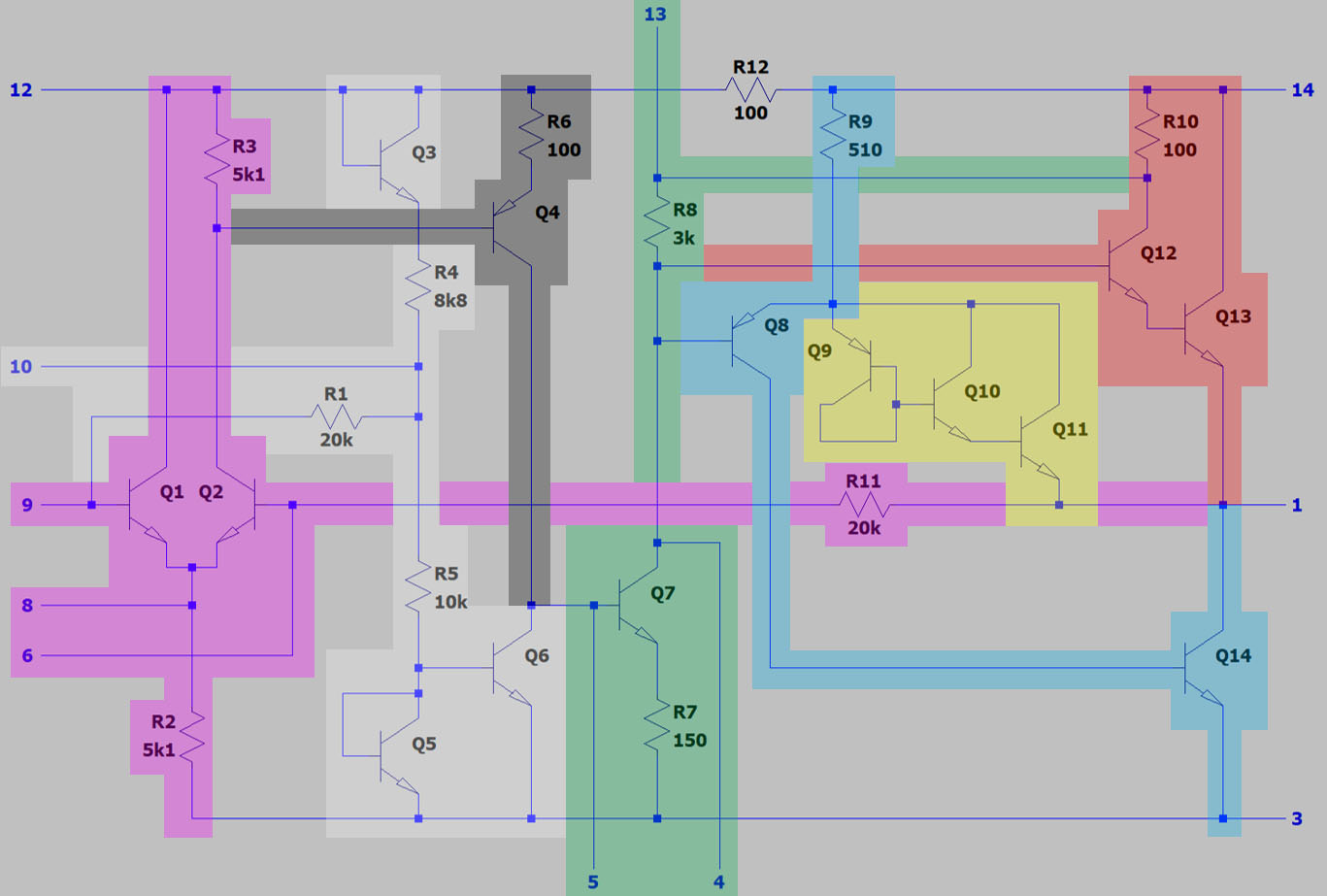
Task: Pick the Q6 transistor symbol
Action: (510, 668)
